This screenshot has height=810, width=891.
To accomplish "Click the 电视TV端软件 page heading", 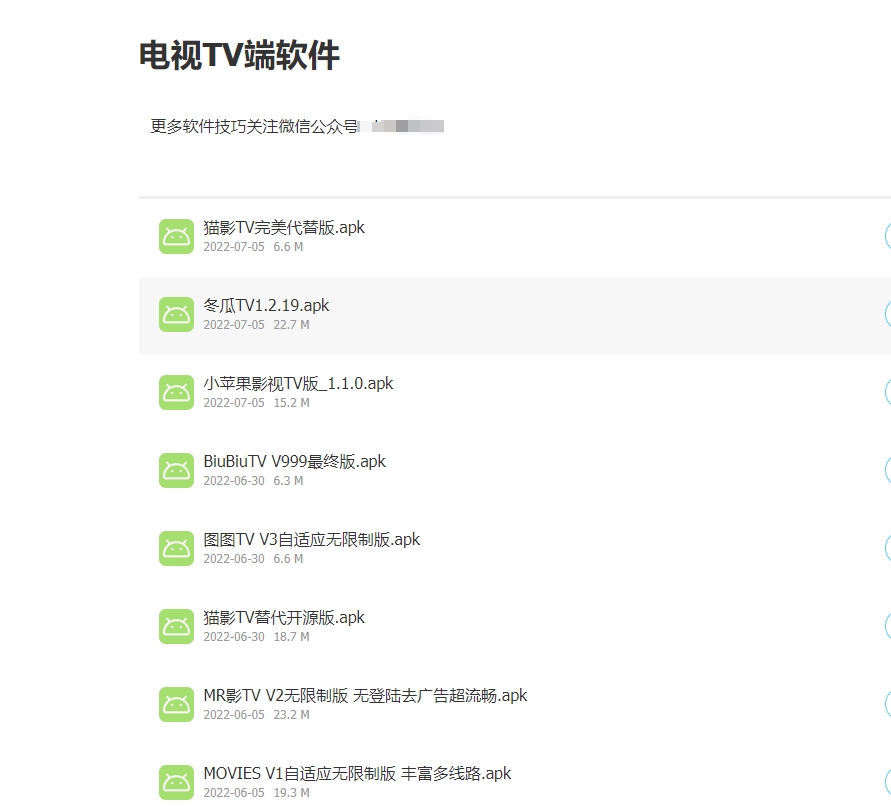I will click(240, 56).
